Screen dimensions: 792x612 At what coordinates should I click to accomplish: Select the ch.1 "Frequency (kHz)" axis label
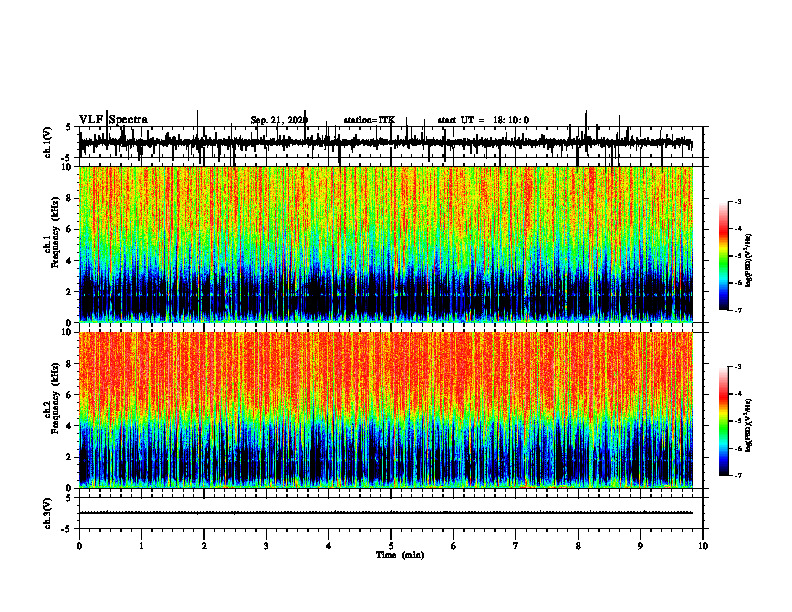point(53,234)
